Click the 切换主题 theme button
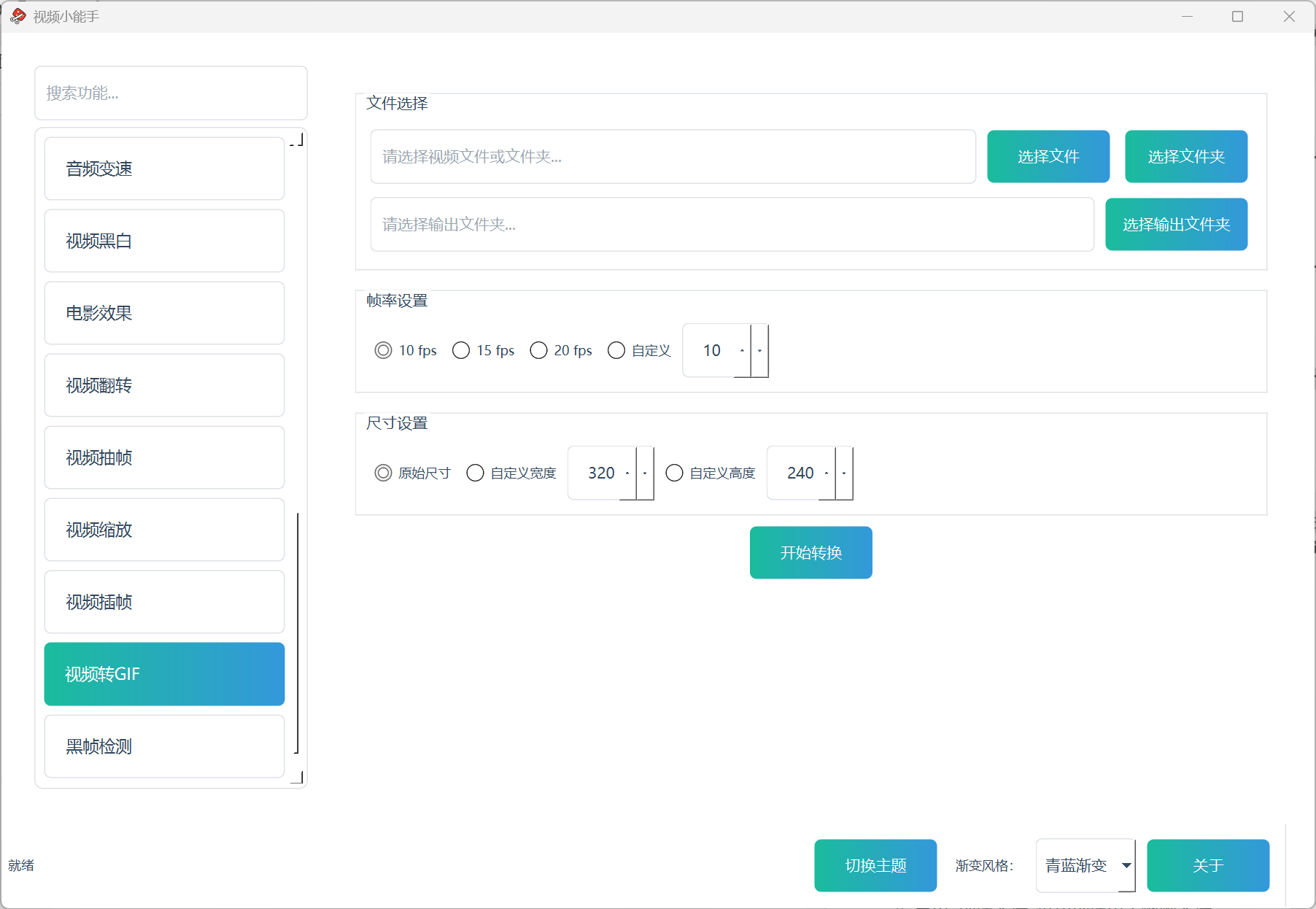The width and height of the screenshot is (1316, 909). pos(875,866)
